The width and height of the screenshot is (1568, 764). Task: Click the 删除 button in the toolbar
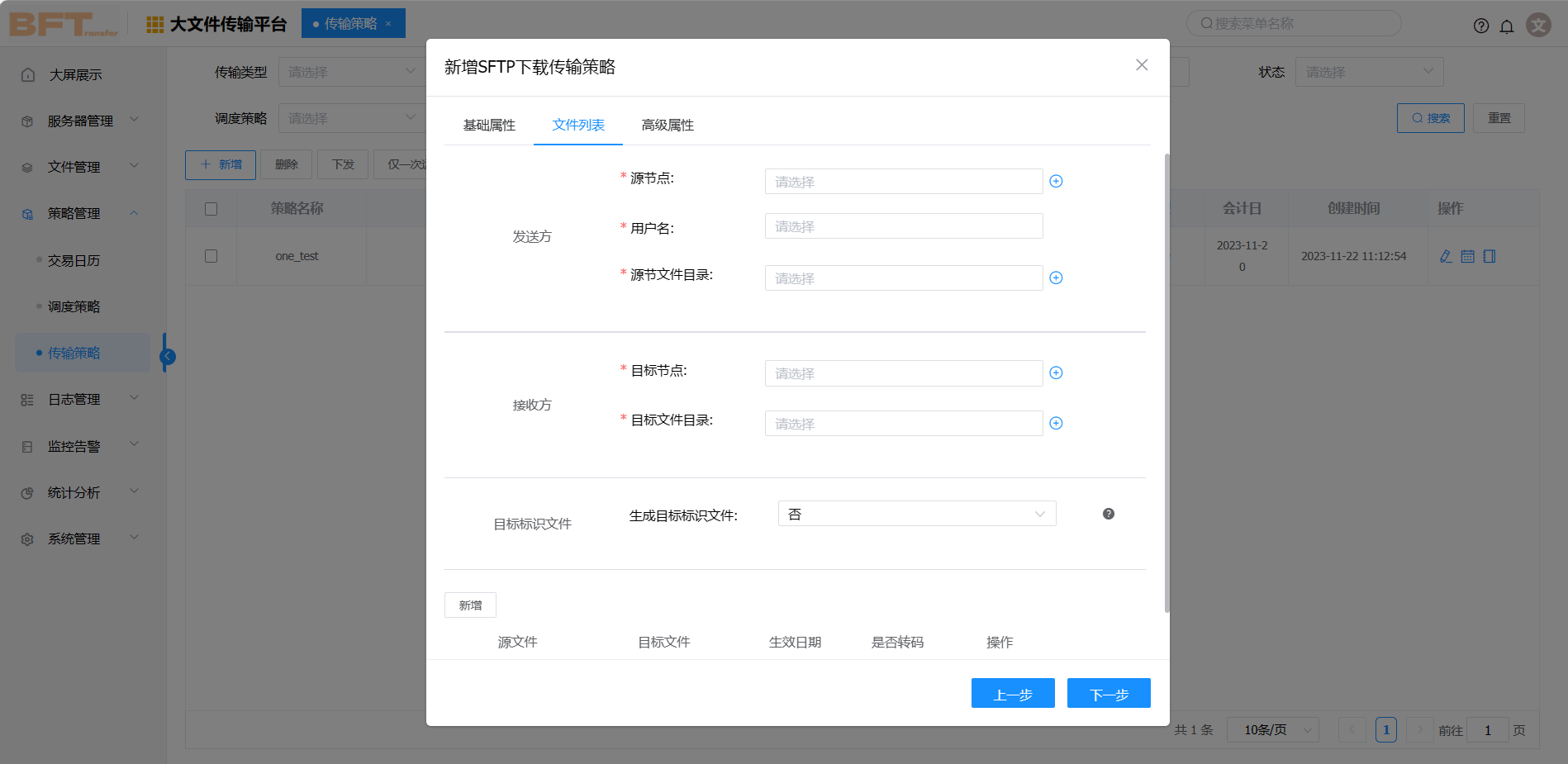tap(287, 164)
